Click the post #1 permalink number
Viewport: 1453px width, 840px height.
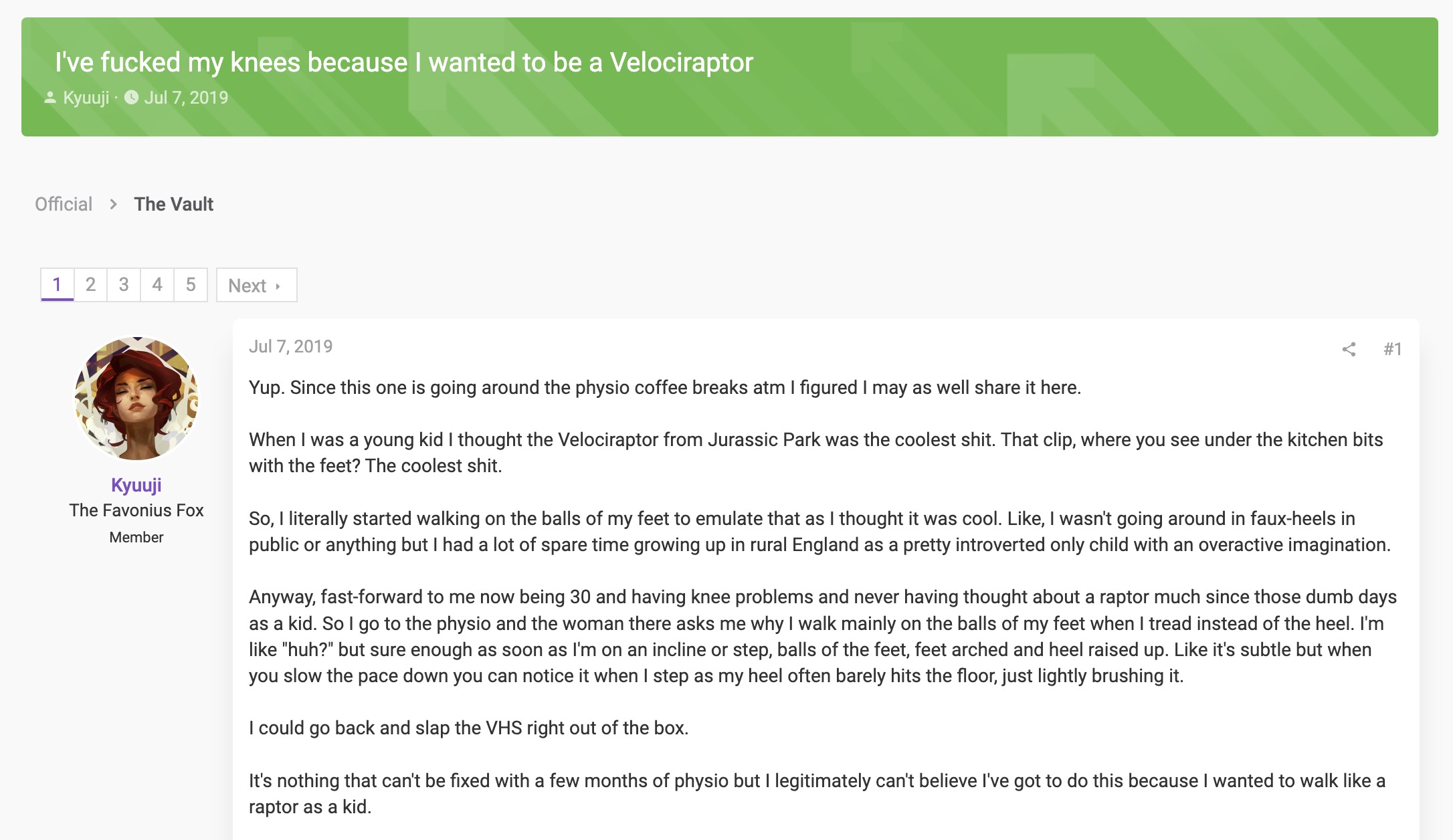click(1393, 349)
